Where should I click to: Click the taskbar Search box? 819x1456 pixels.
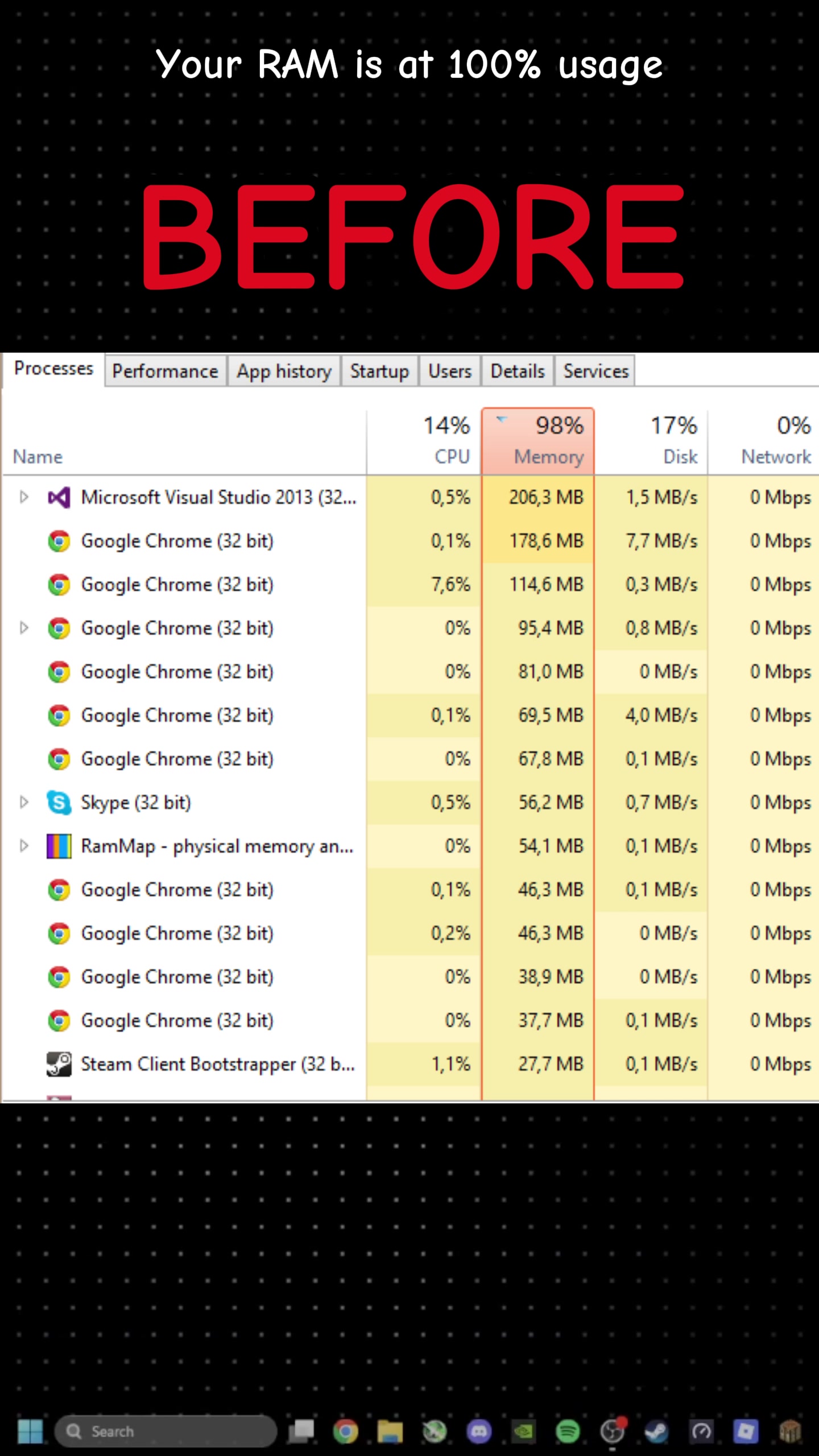click(x=166, y=1431)
